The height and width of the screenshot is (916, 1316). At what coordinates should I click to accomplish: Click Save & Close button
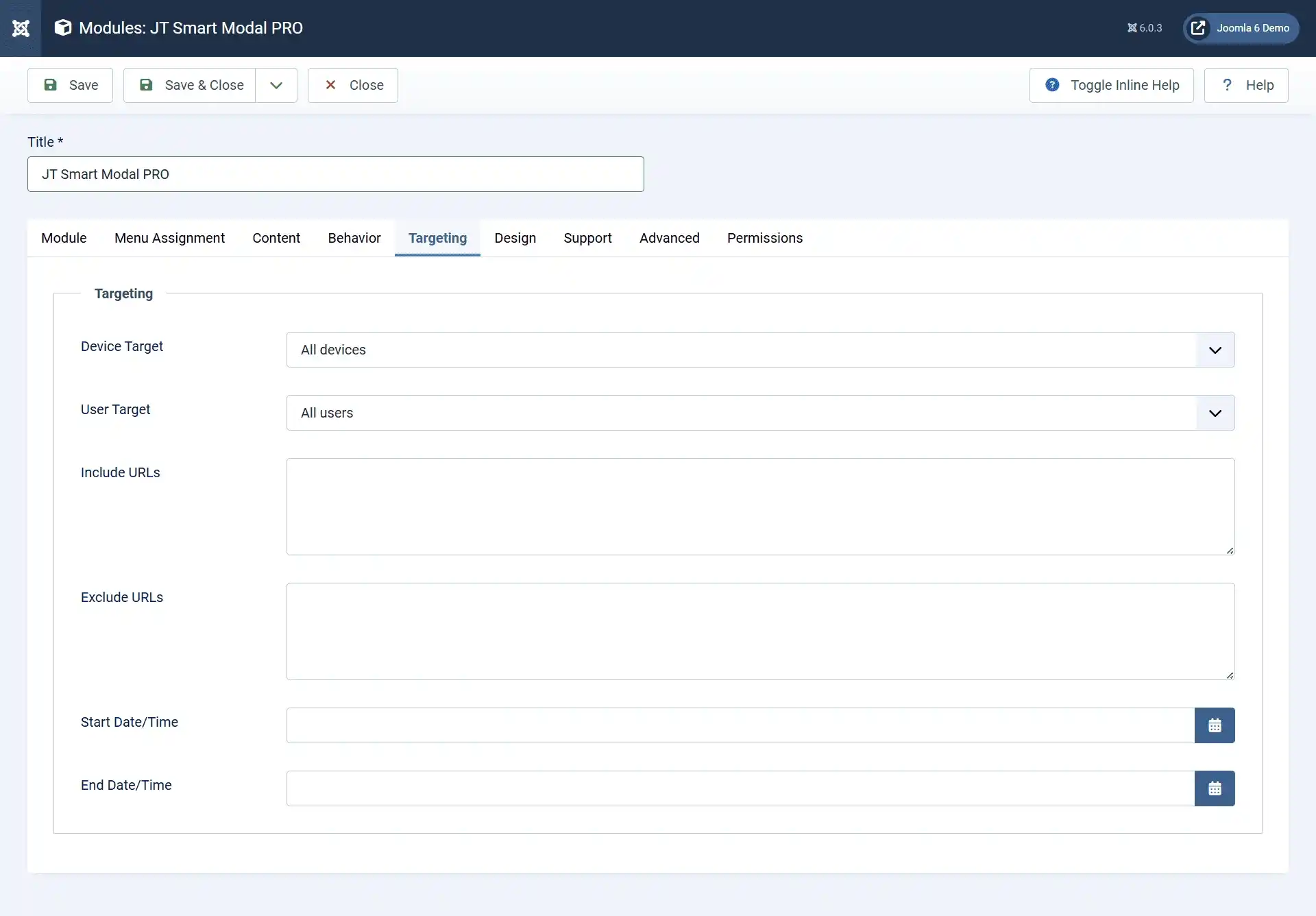click(x=190, y=85)
